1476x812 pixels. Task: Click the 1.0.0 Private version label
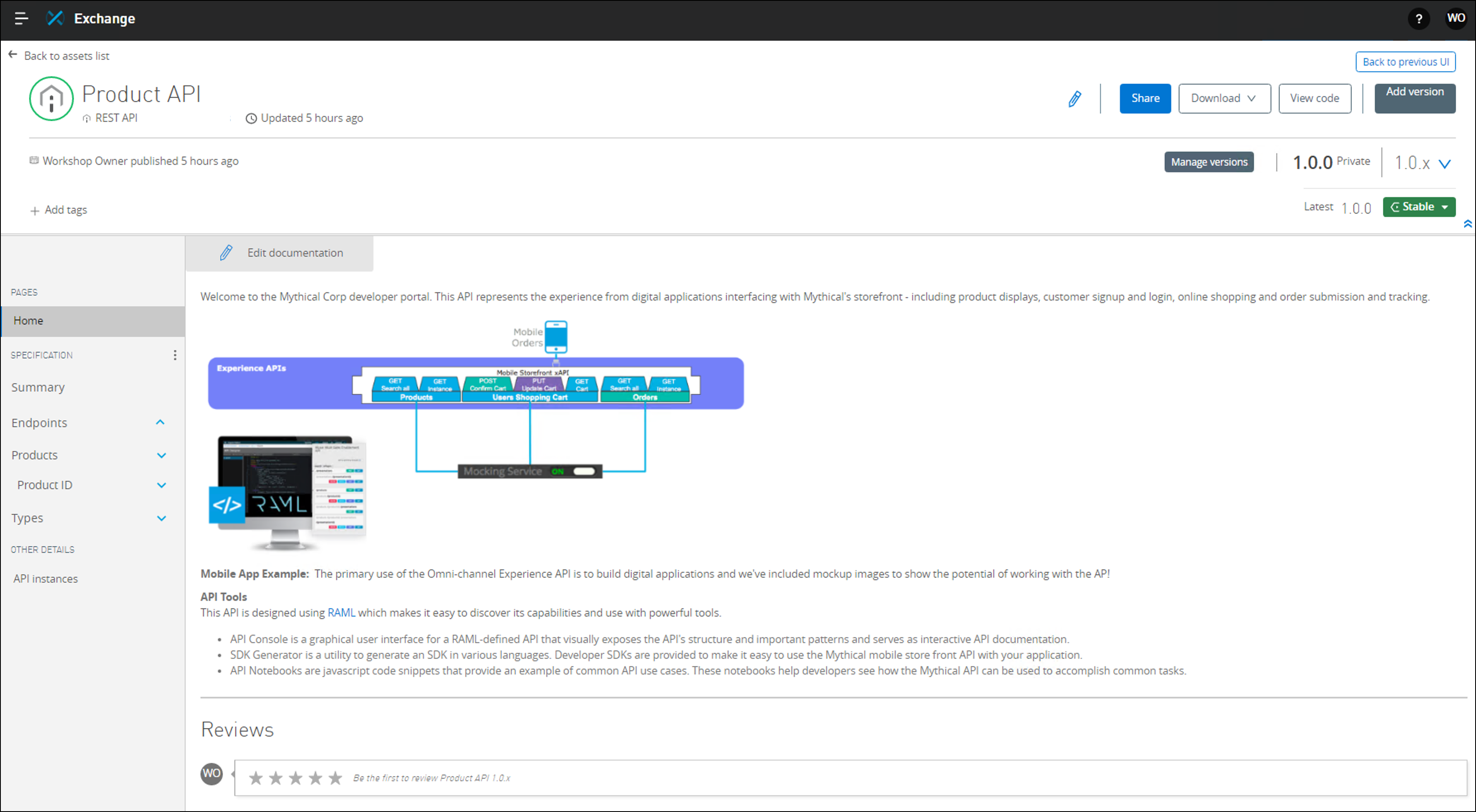point(1331,162)
